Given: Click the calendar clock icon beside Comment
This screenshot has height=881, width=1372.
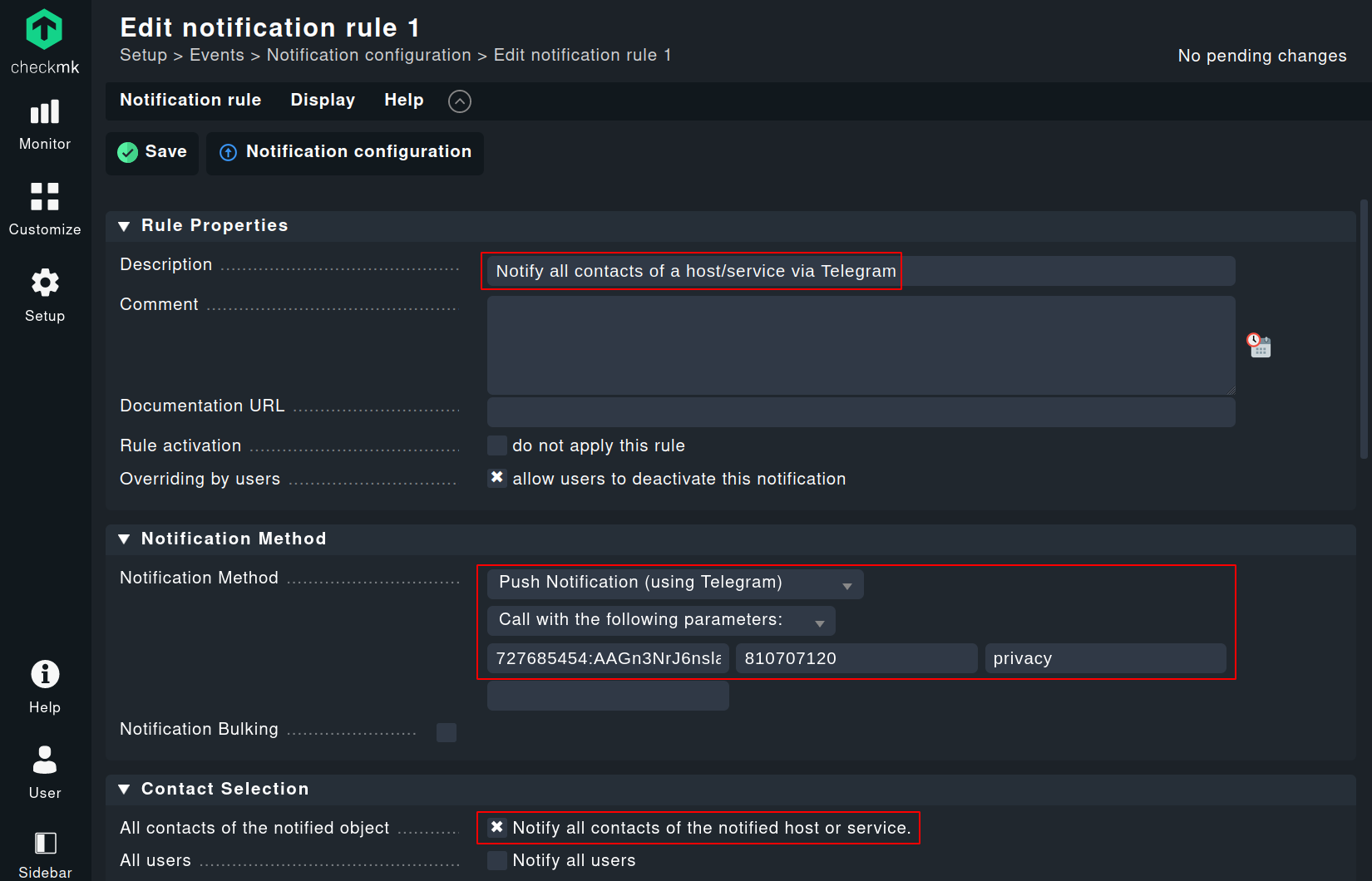Looking at the screenshot, I should click(x=1259, y=345).
